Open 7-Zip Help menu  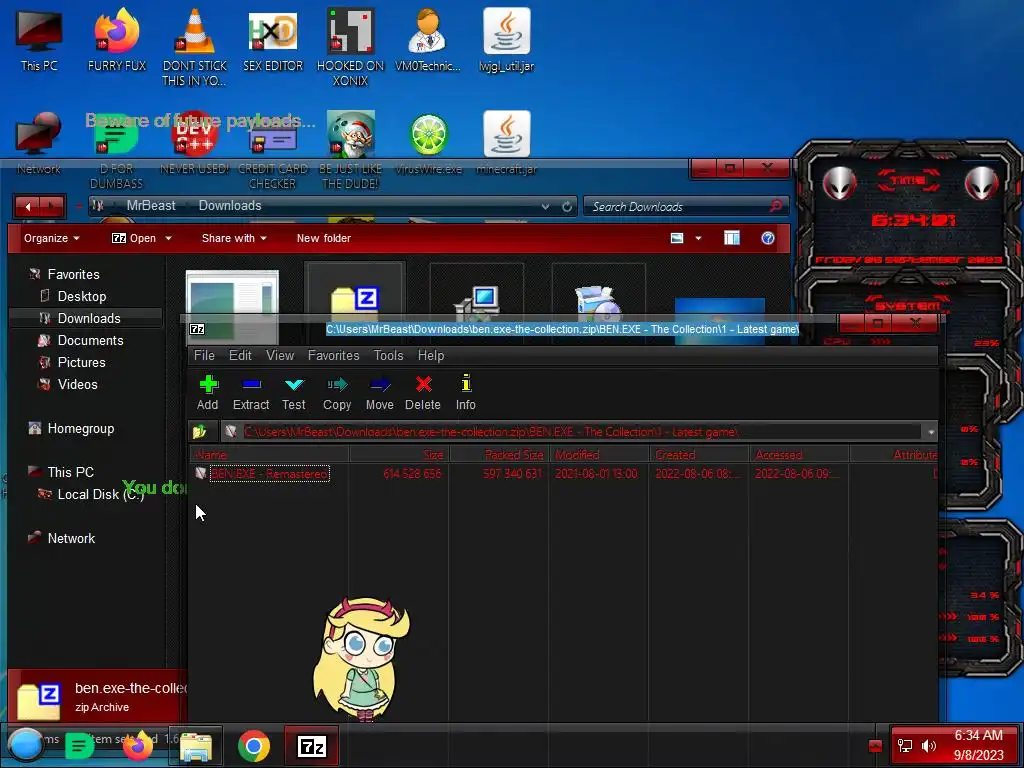tap(430, 355)
